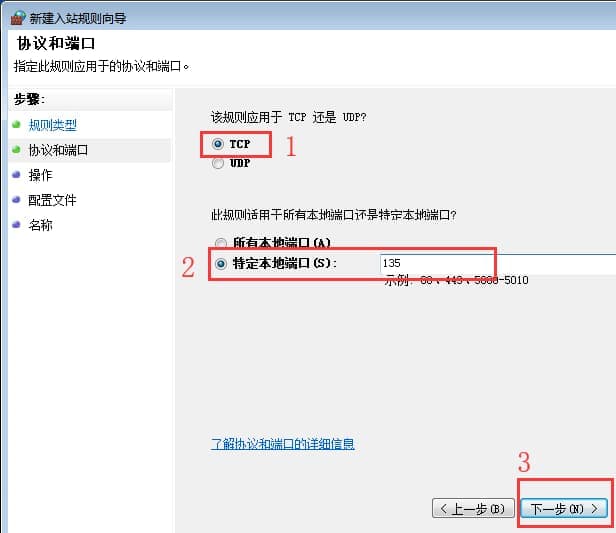Select 协议和端口 in the steps list
The width and height of the screenshot is (616, 533).
click(x=58, y=150)
